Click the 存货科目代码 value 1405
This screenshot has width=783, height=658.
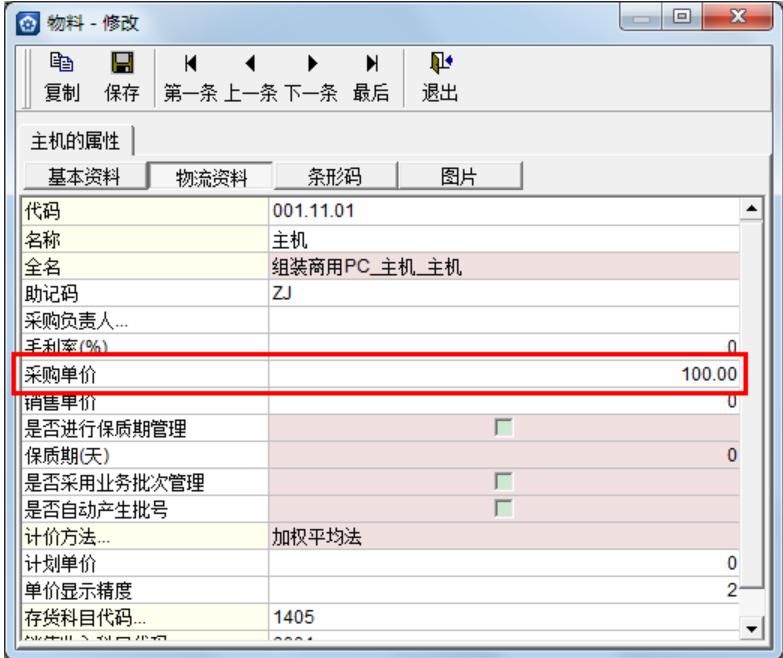504,617
